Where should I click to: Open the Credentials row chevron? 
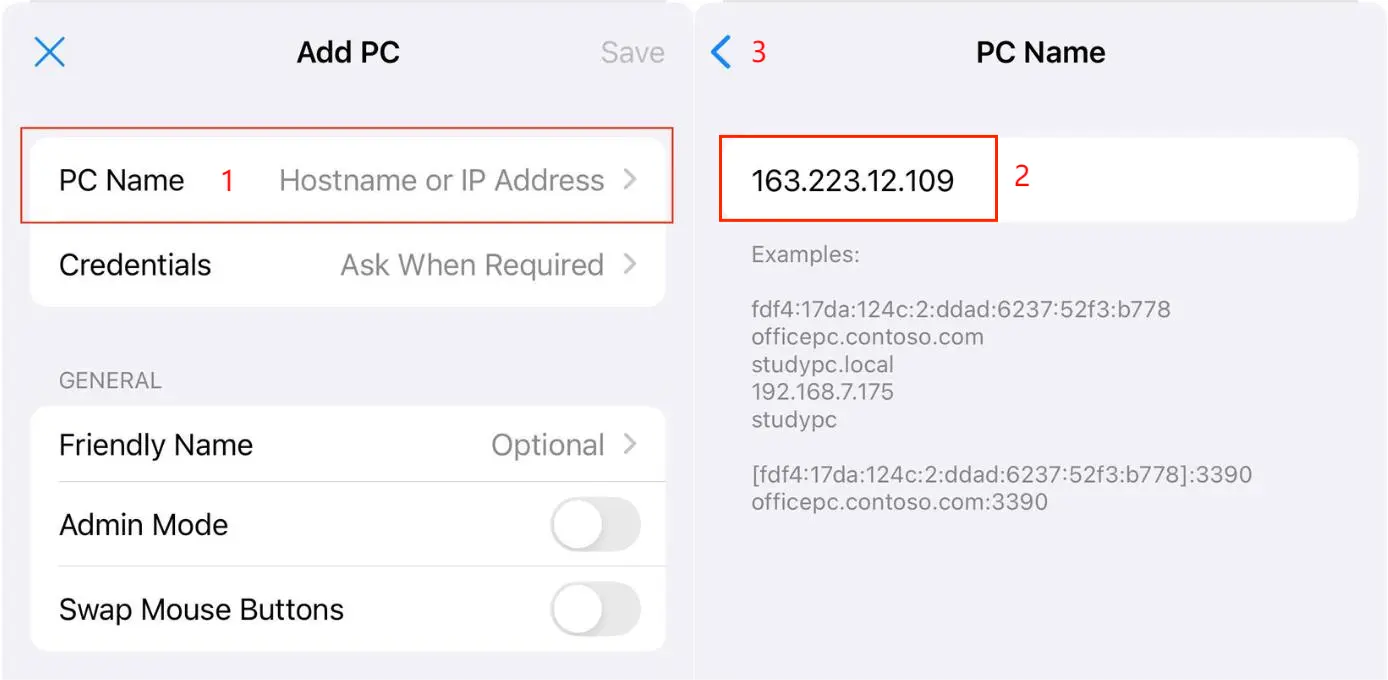click(630, 265)
